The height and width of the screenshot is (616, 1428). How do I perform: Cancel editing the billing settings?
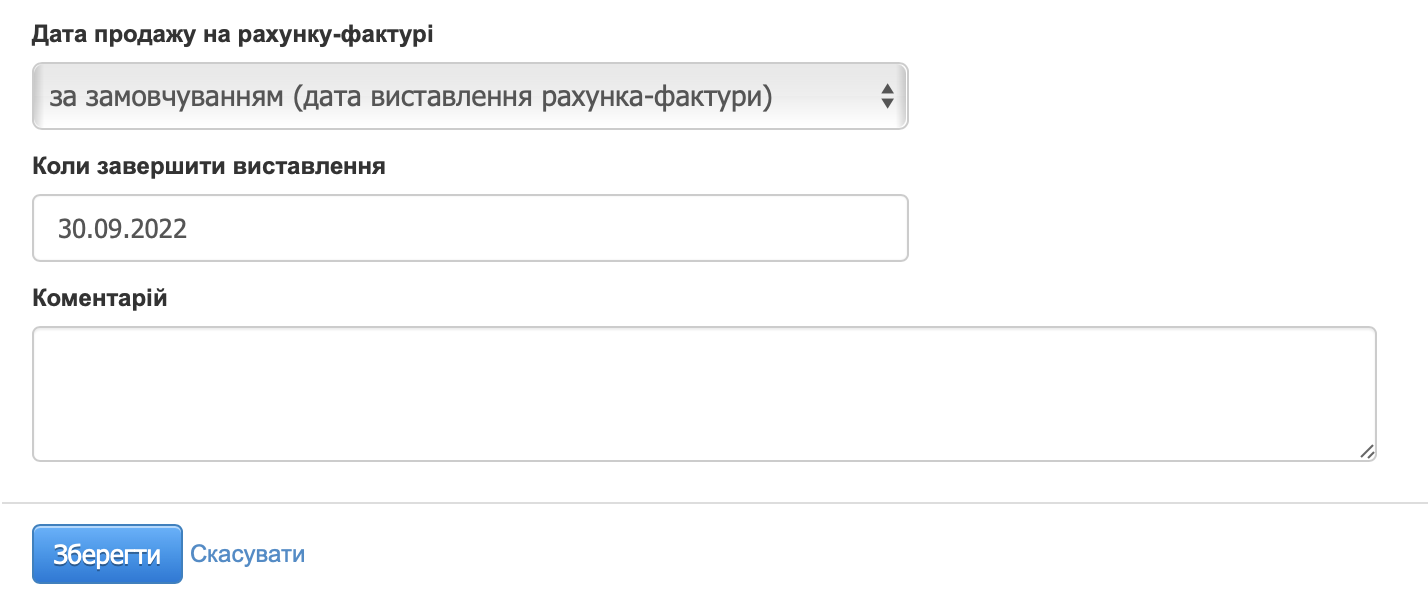pos(246,553)
